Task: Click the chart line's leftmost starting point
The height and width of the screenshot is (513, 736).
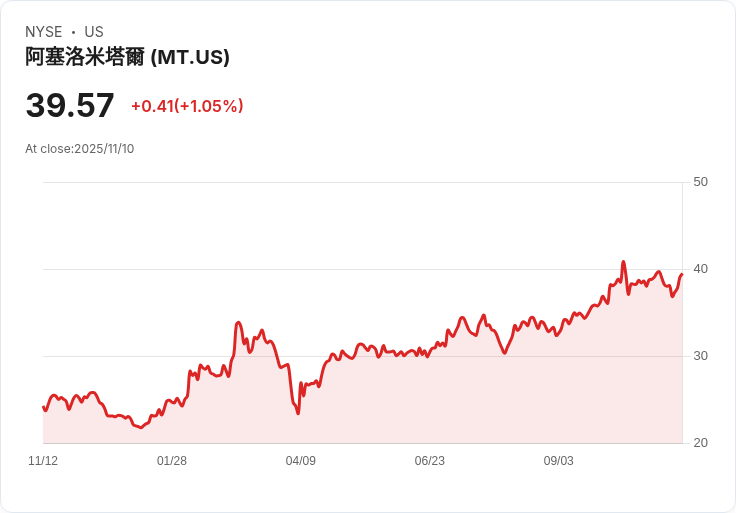Action: coord(43,407)
